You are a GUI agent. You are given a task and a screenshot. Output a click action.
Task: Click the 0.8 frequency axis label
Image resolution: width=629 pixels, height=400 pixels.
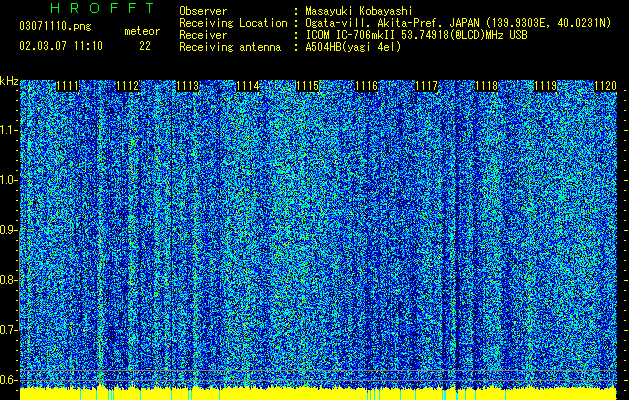8,280
